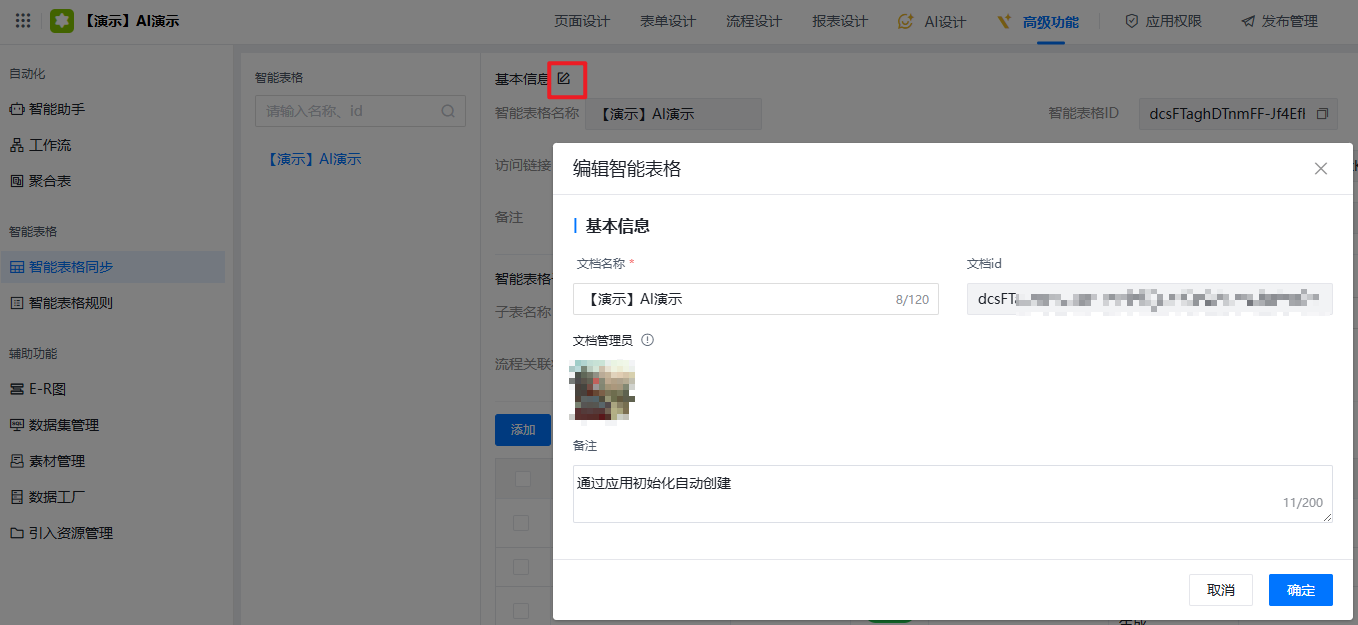Click the edit pencil icon beside 基本信息
The image size is (1358, 625).
[x=564, y=78]
